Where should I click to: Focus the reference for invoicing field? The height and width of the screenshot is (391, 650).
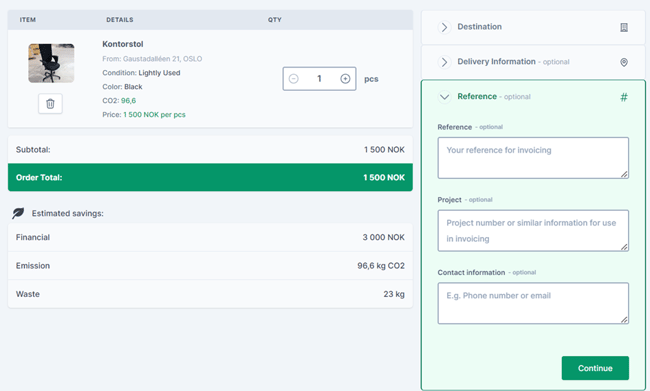tap(533, 158)
